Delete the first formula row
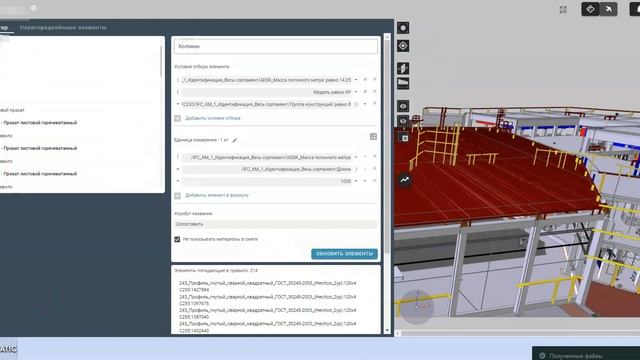640x360 pixels. [374, 157]
